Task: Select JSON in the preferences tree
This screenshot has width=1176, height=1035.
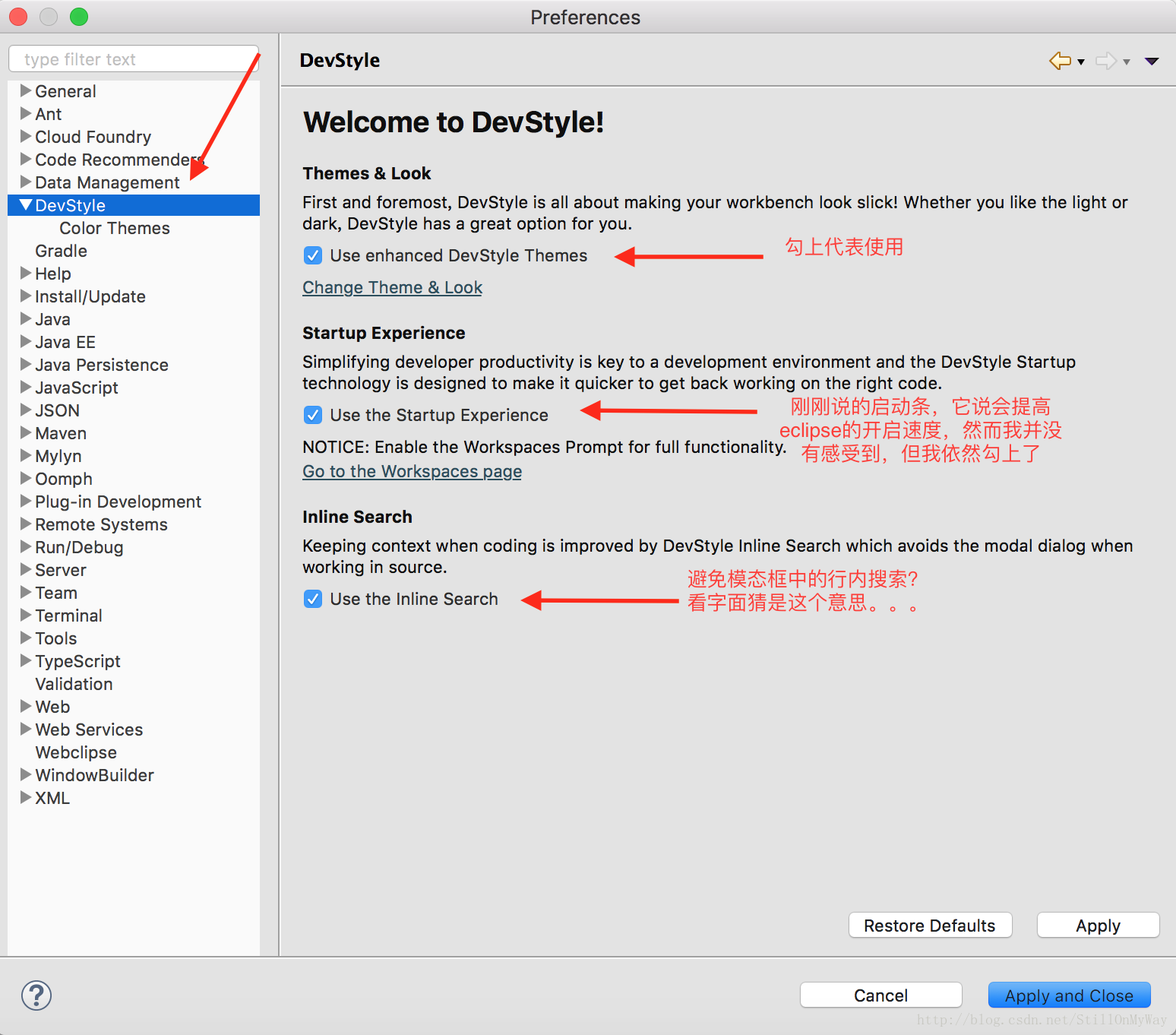Action: coord(57,410)
